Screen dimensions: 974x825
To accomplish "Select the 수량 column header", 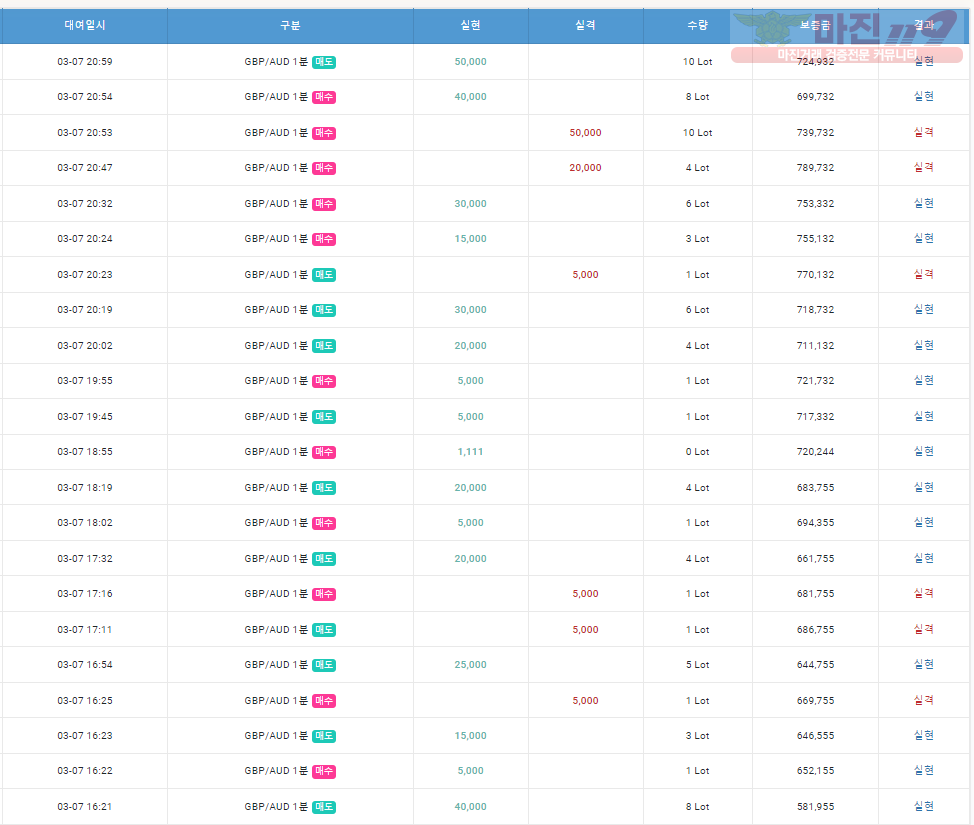I will 698,25.
